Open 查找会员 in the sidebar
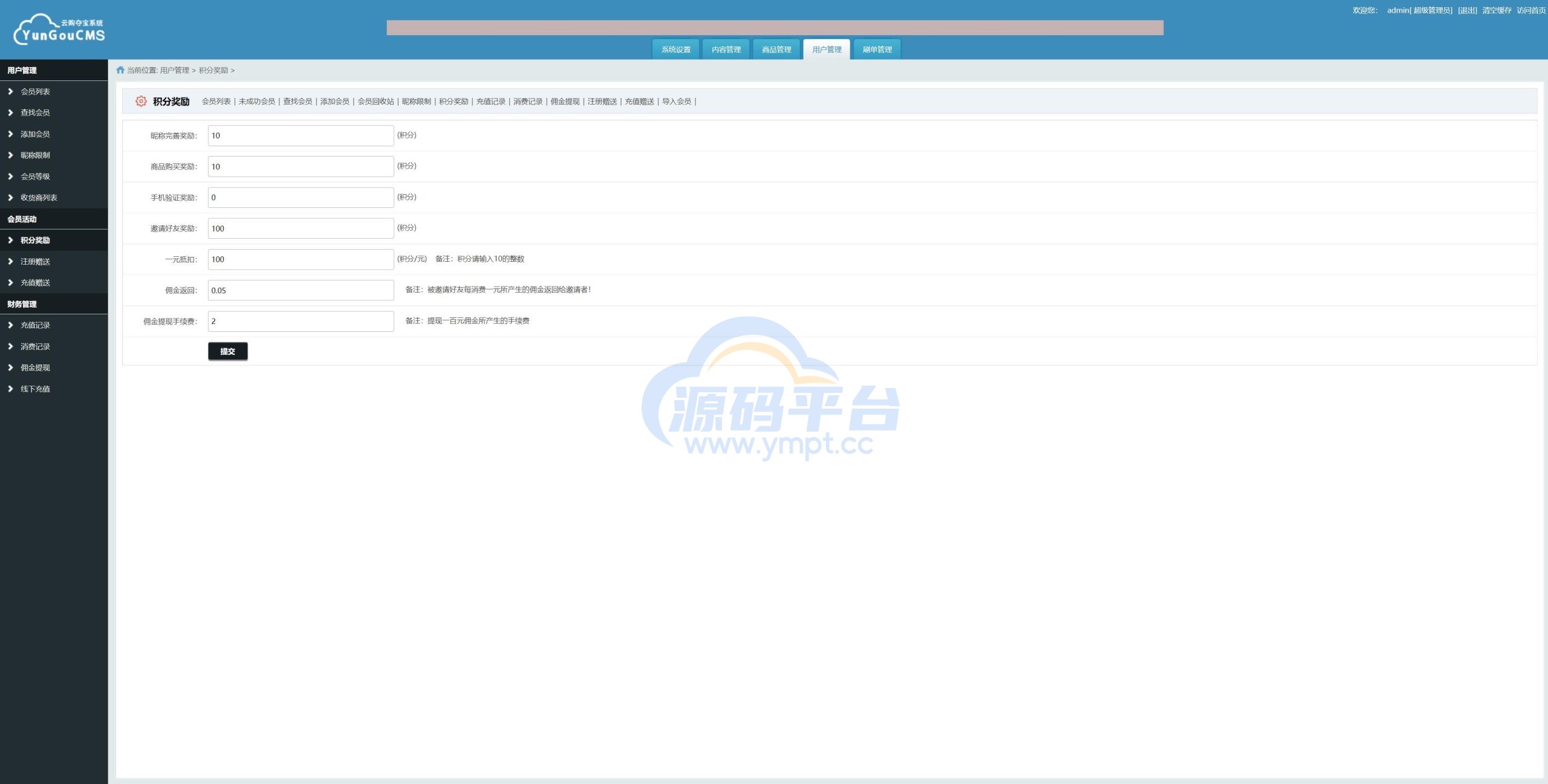The image size is (1548, 784). 35,112
